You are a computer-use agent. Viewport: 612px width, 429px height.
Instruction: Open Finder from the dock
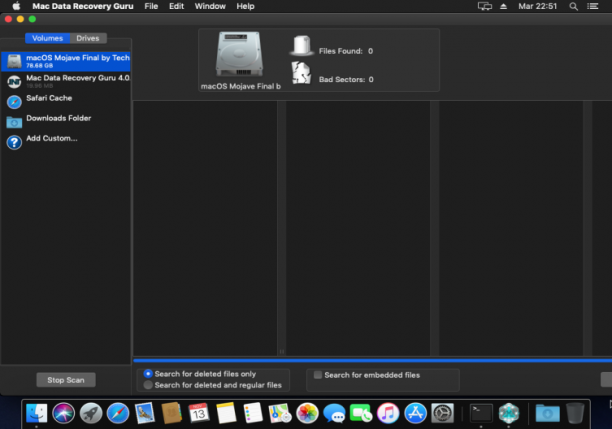tap(37, 413)
